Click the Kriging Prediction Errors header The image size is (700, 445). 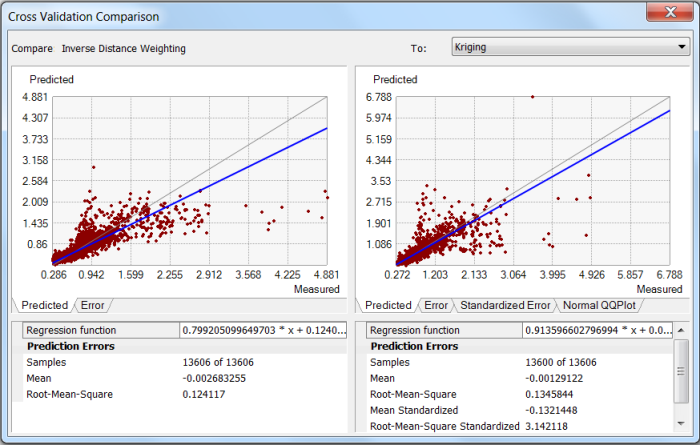coord(414,346)
